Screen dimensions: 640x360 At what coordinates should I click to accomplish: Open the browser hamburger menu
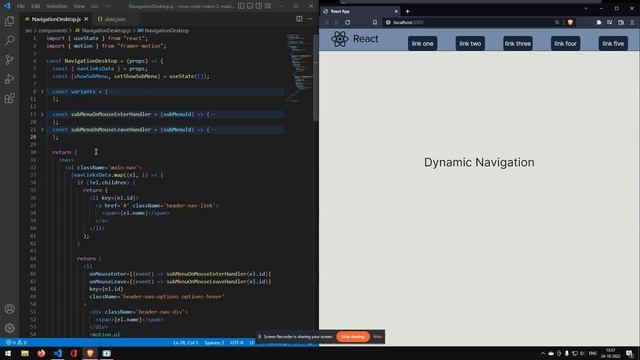(632, 22)
